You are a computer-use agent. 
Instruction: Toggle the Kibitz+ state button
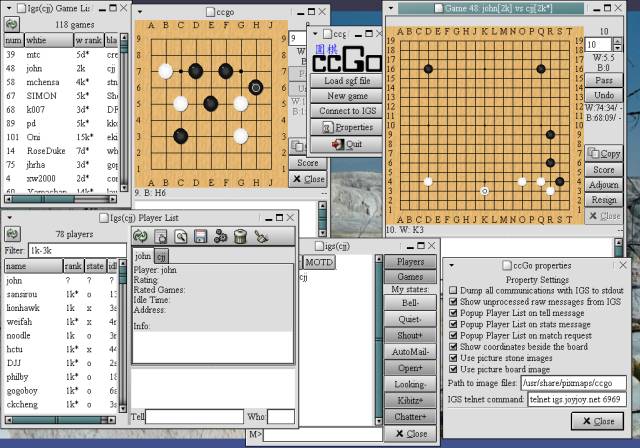[x=410, y=401]
